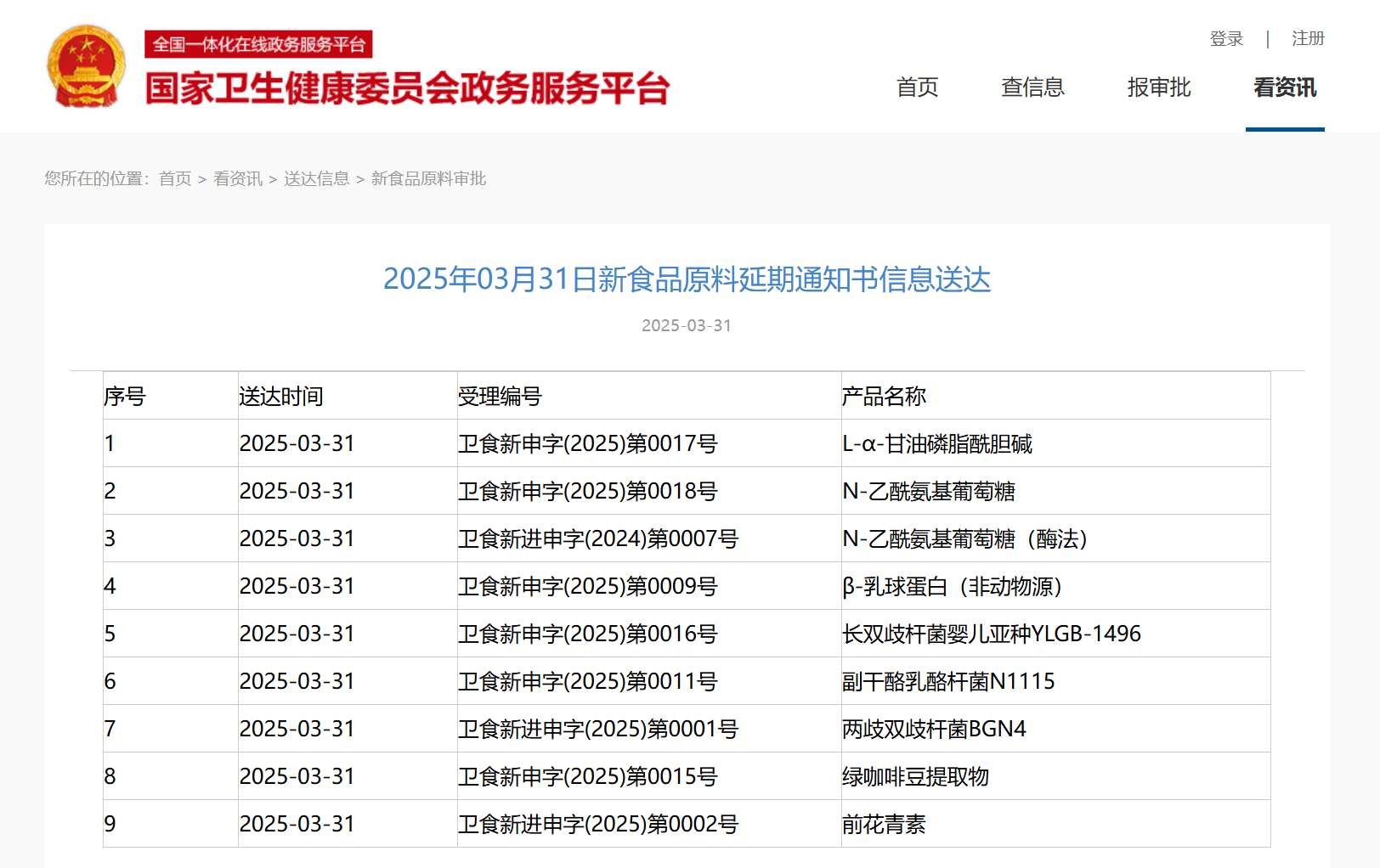Open the 注册 register link
The image size is (1380, 868).
(1307, 39)
